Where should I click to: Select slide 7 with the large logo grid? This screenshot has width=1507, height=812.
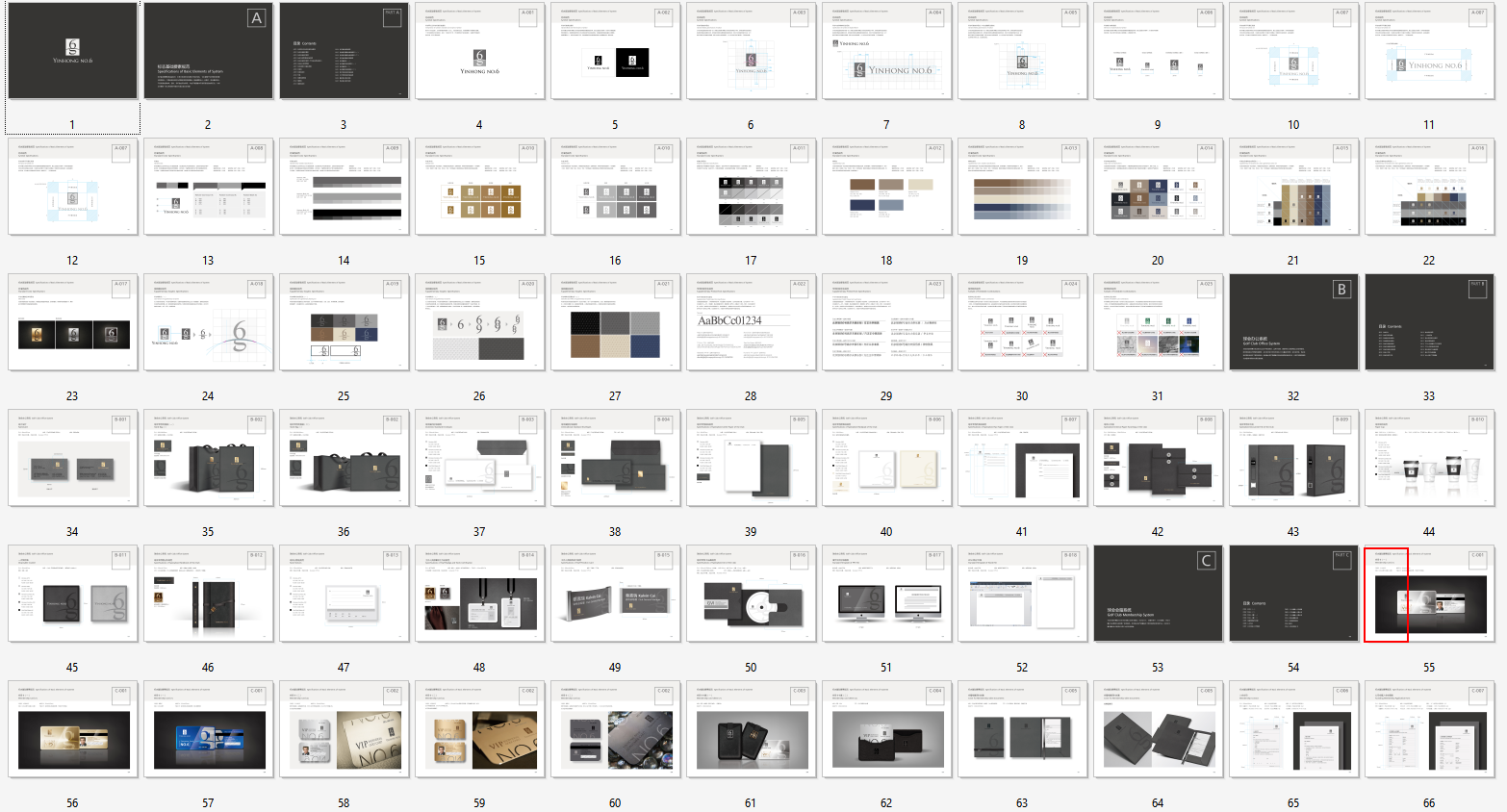click(x=886, y=51)
